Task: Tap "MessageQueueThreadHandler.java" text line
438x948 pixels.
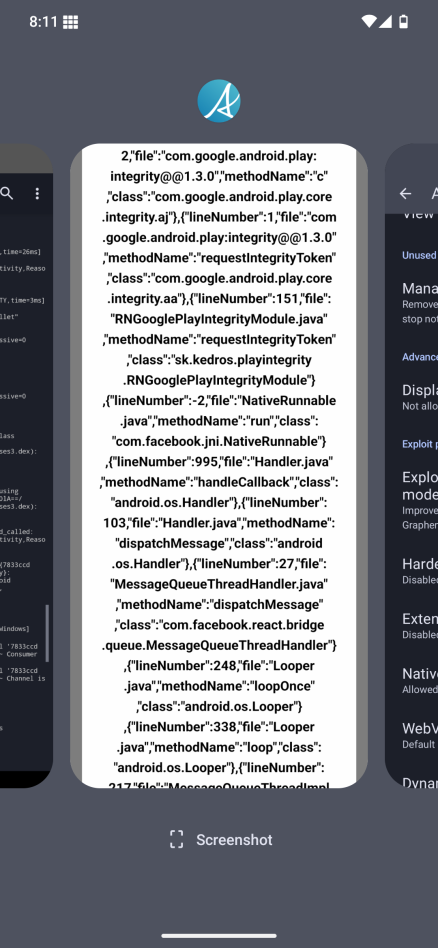Action: coord(219,583)
